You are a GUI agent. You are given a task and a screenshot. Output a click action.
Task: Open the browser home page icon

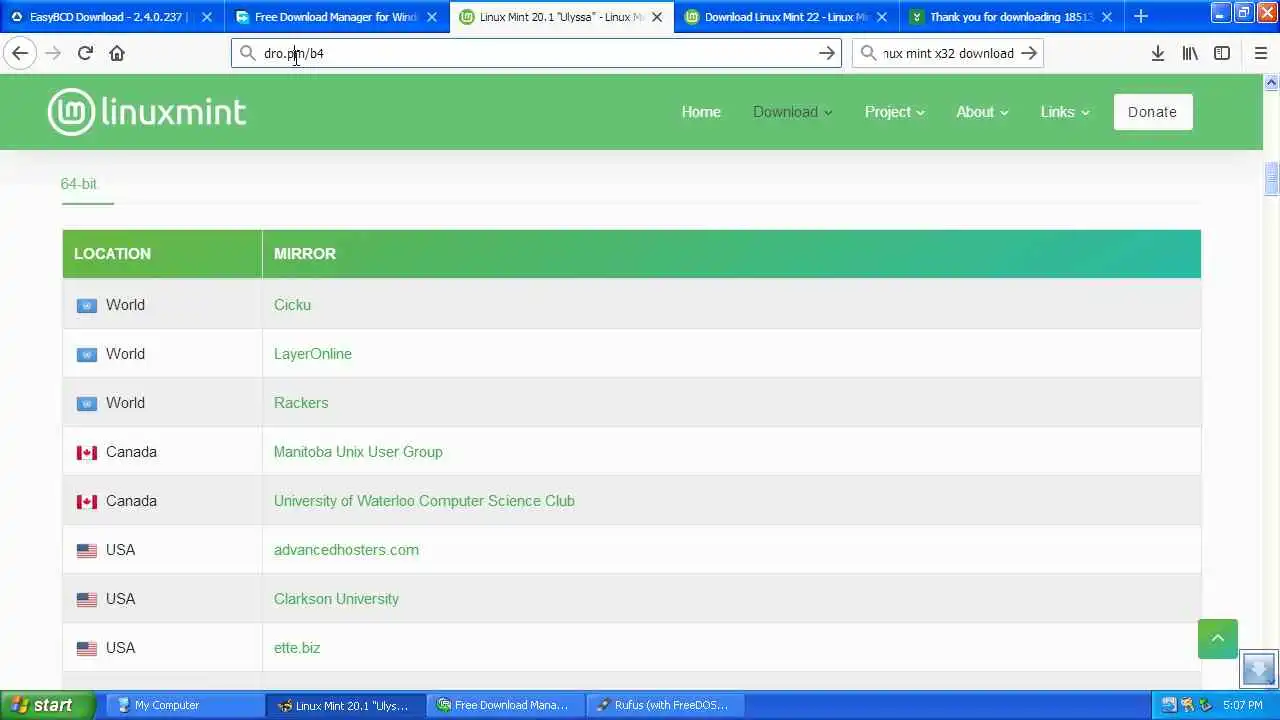pos(117,53)
